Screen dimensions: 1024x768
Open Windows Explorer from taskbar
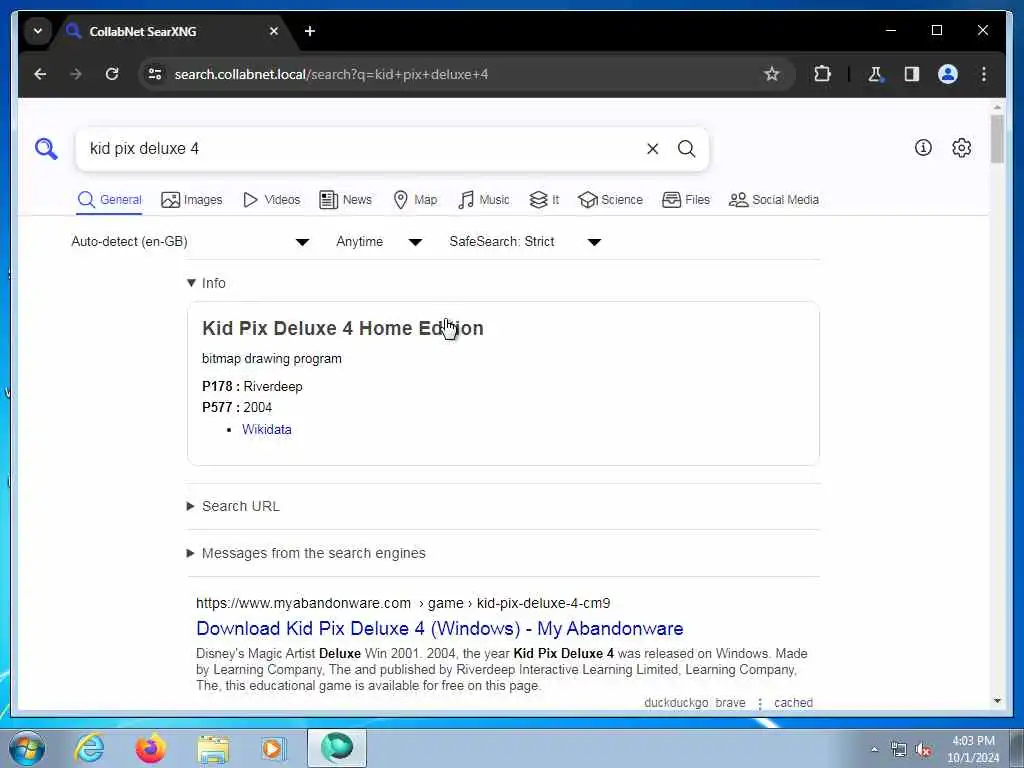click(213, 749)
